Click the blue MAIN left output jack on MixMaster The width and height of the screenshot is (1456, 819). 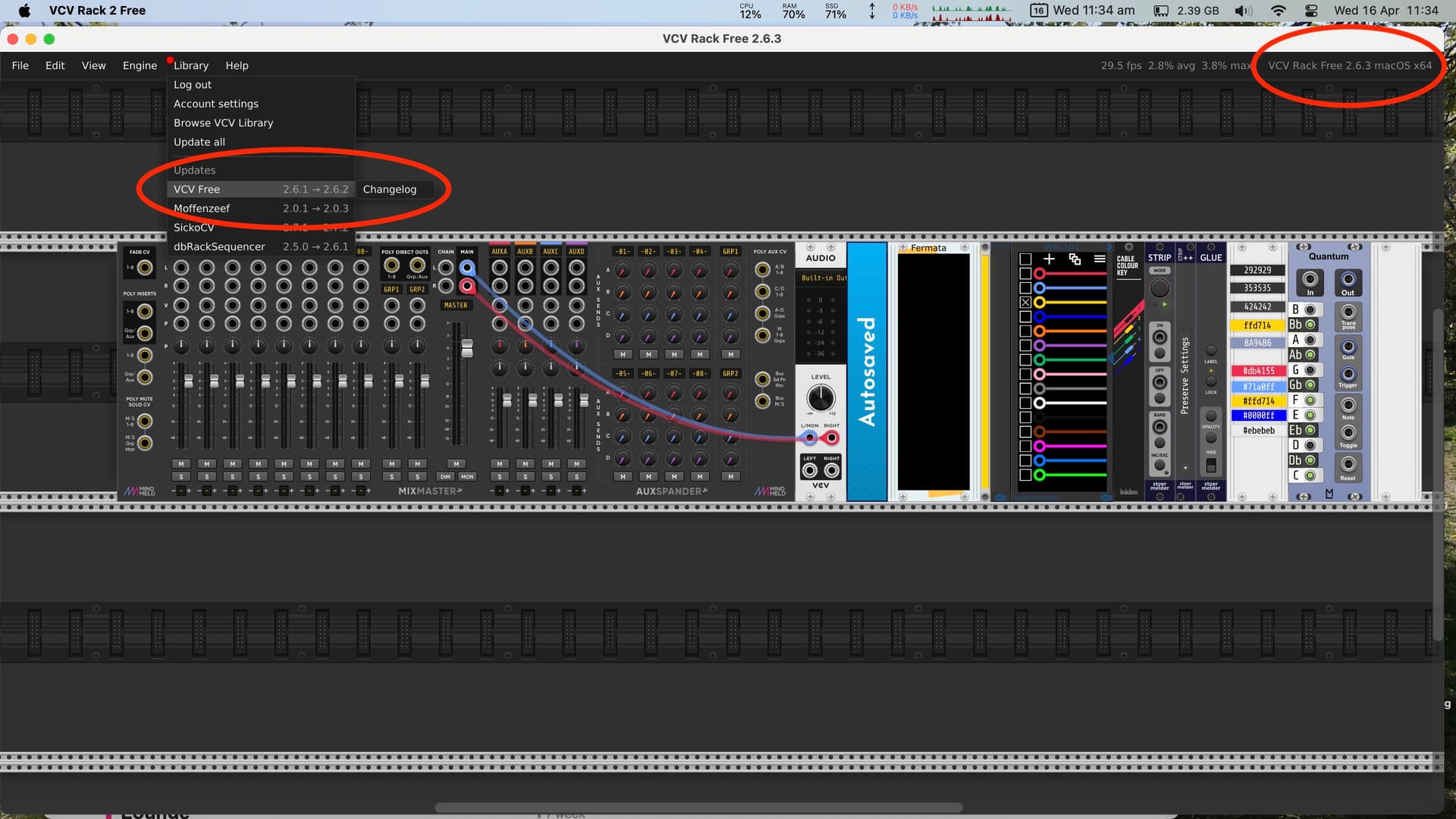pyautogui.click(x=467, y=267)
